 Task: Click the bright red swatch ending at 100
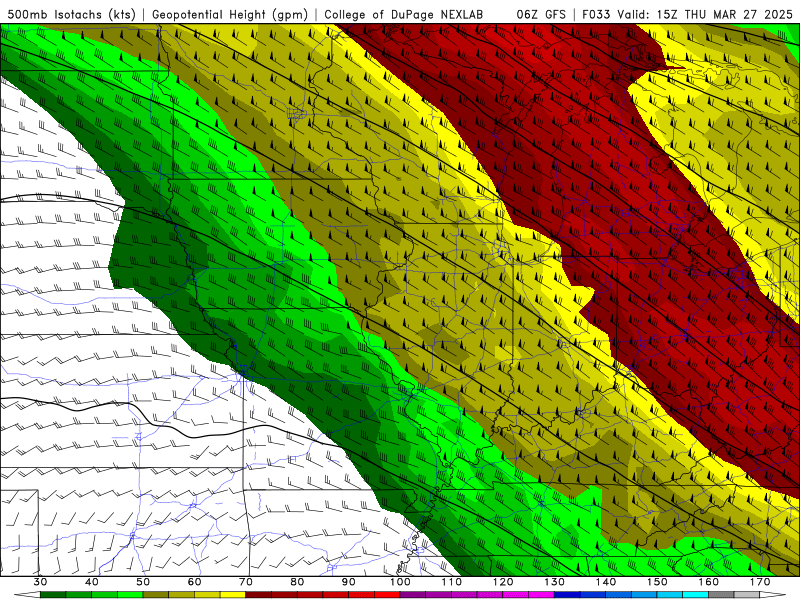(387, 595)
